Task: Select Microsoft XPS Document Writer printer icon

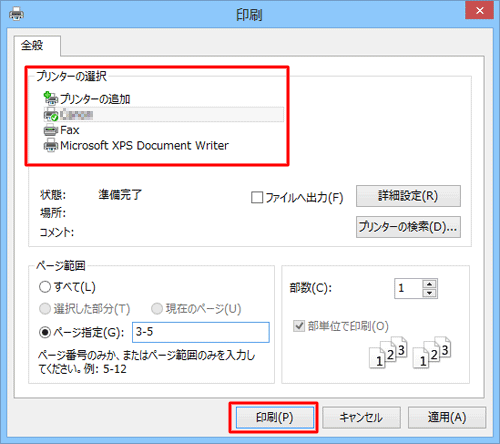Action: (51, 146)
